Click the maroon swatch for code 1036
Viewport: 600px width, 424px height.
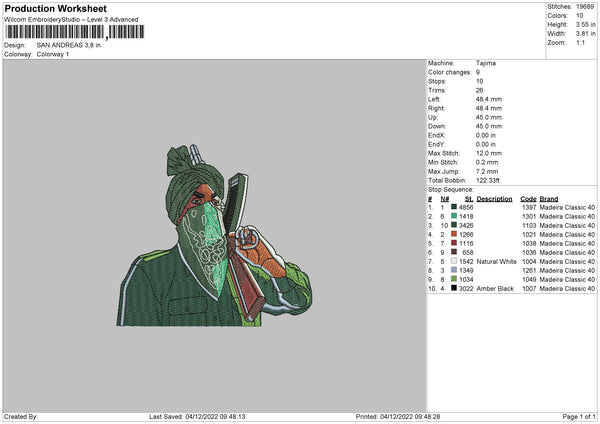click(454, 252)
